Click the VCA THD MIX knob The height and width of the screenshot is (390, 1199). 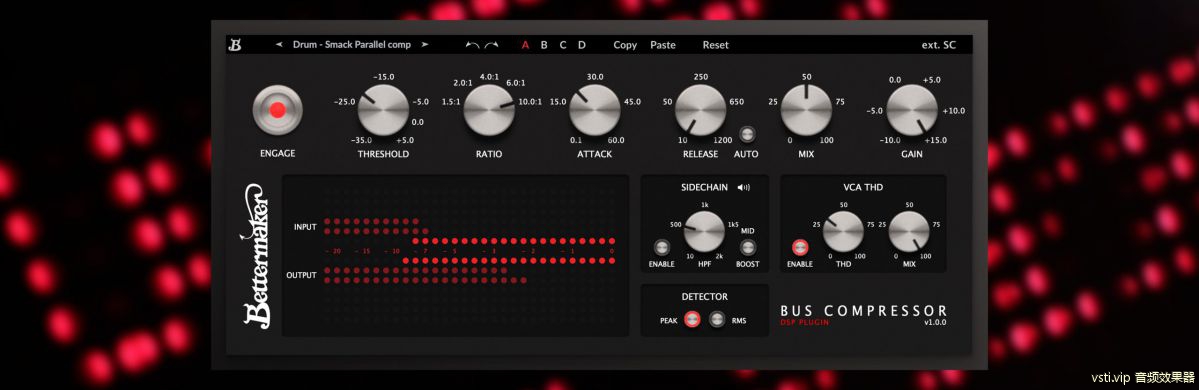click(x=909, y=232)
